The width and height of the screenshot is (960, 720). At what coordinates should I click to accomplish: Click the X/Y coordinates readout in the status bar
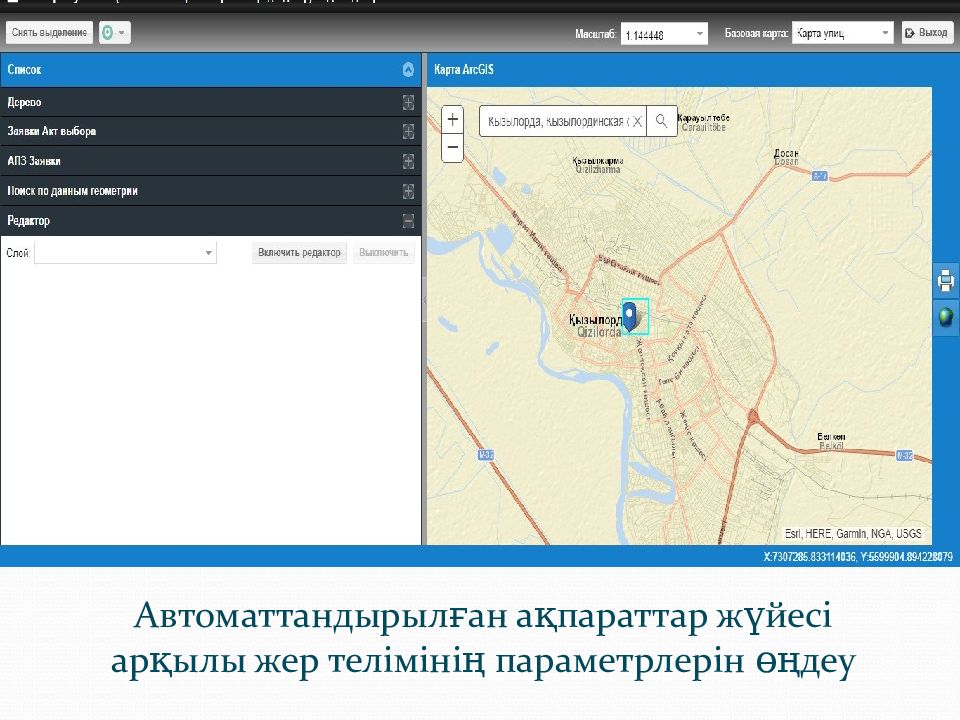(x=858, y=557)
